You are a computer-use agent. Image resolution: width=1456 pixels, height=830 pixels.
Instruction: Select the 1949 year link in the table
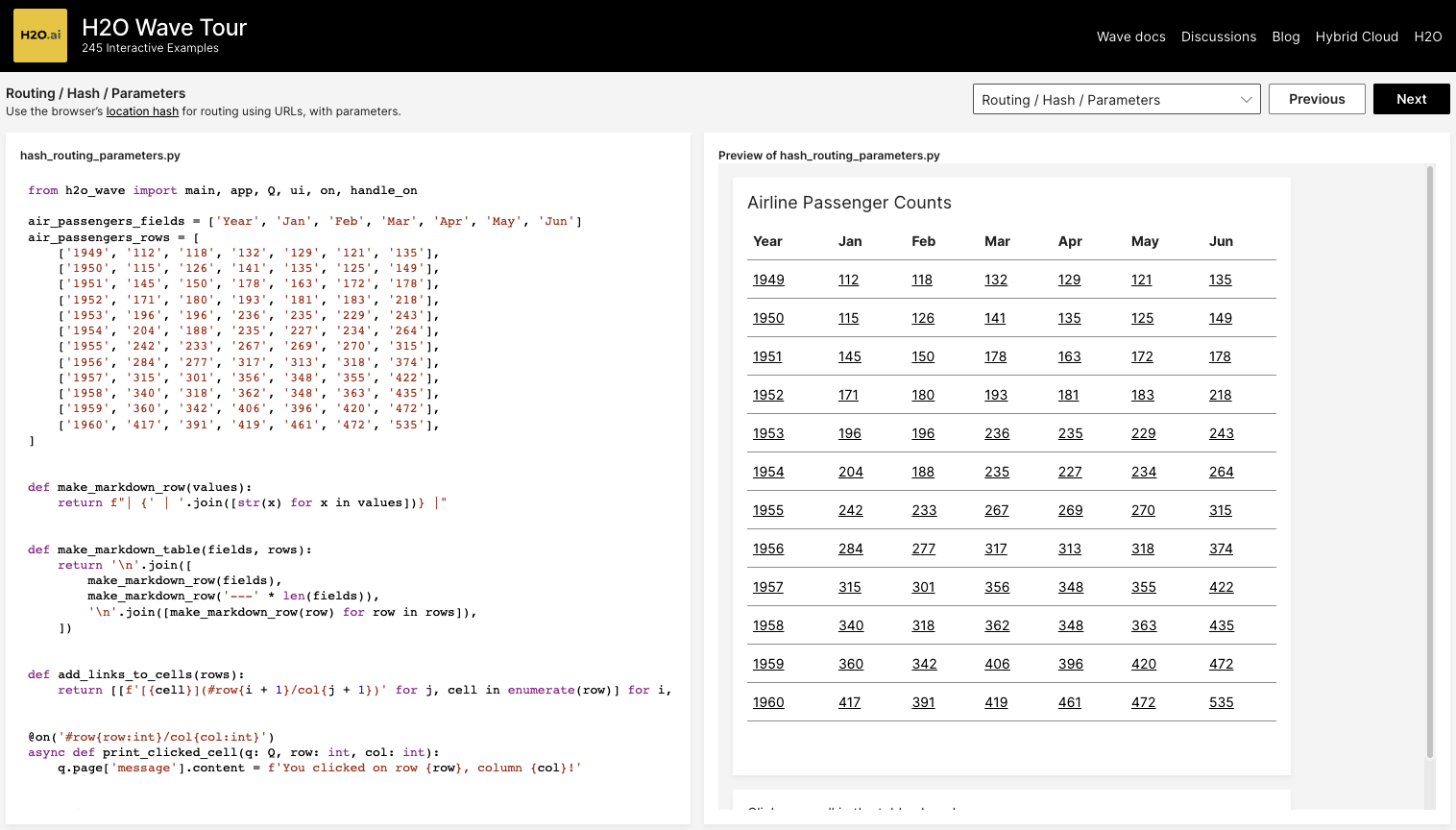(767, 280)
